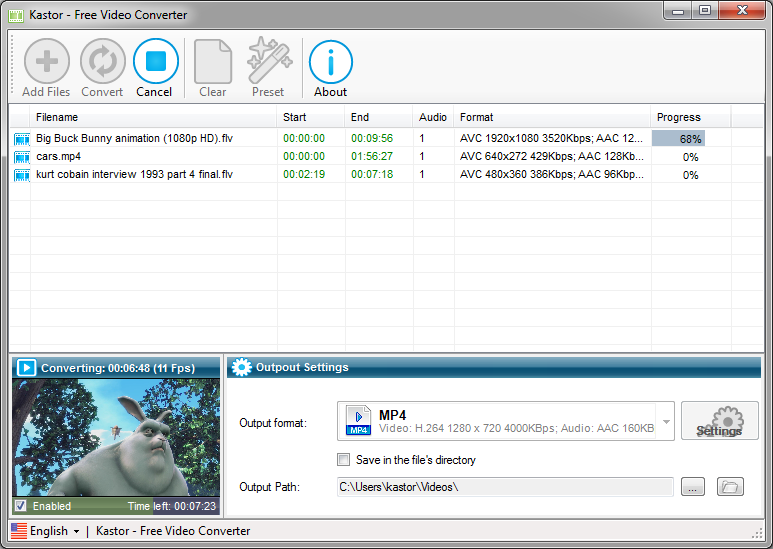Image resolution: width=773 pixels, height=549 pixels.
Task: Click the film icon for cars.mp4
Action: (x=22, y=157)
